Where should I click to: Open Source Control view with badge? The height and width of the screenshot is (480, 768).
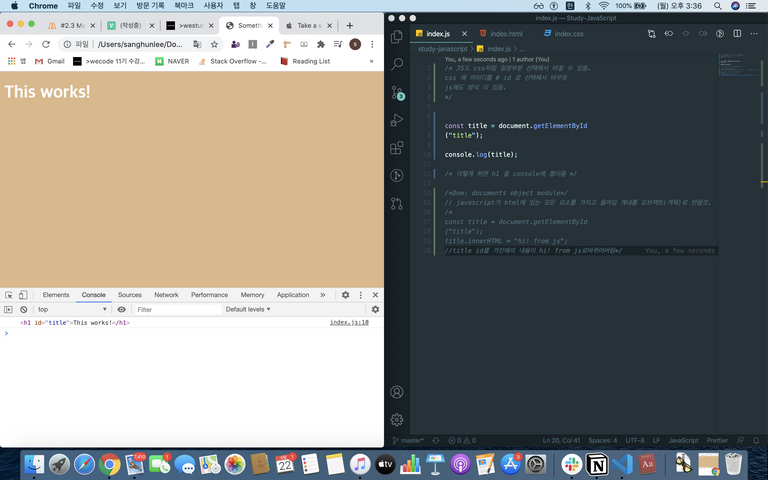tap(397, 92)
